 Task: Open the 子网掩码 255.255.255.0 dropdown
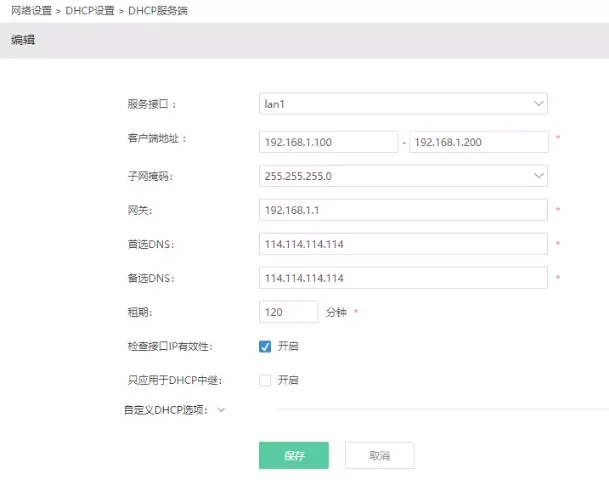pos(403,176)
